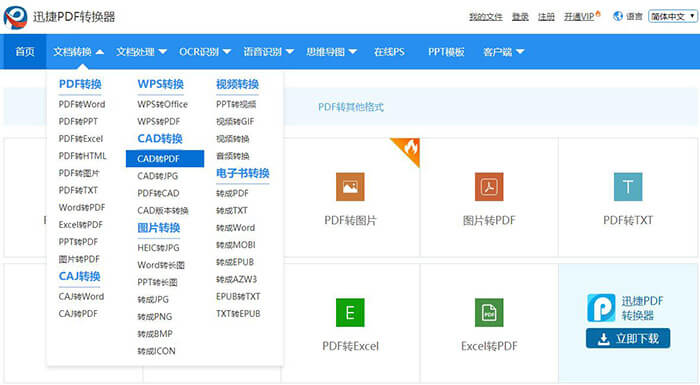Select Word转PDF menu entry
700x385 pixels.
pos(82,208)
